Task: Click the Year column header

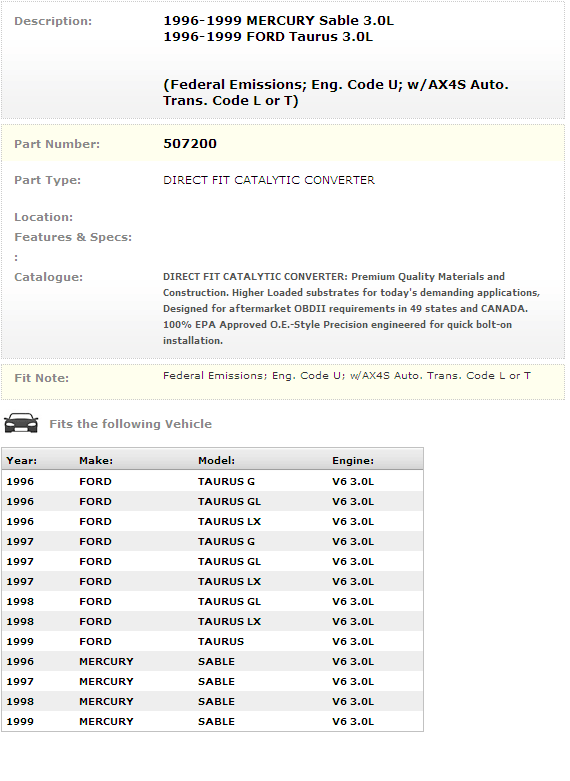Action: coord(21,461)
